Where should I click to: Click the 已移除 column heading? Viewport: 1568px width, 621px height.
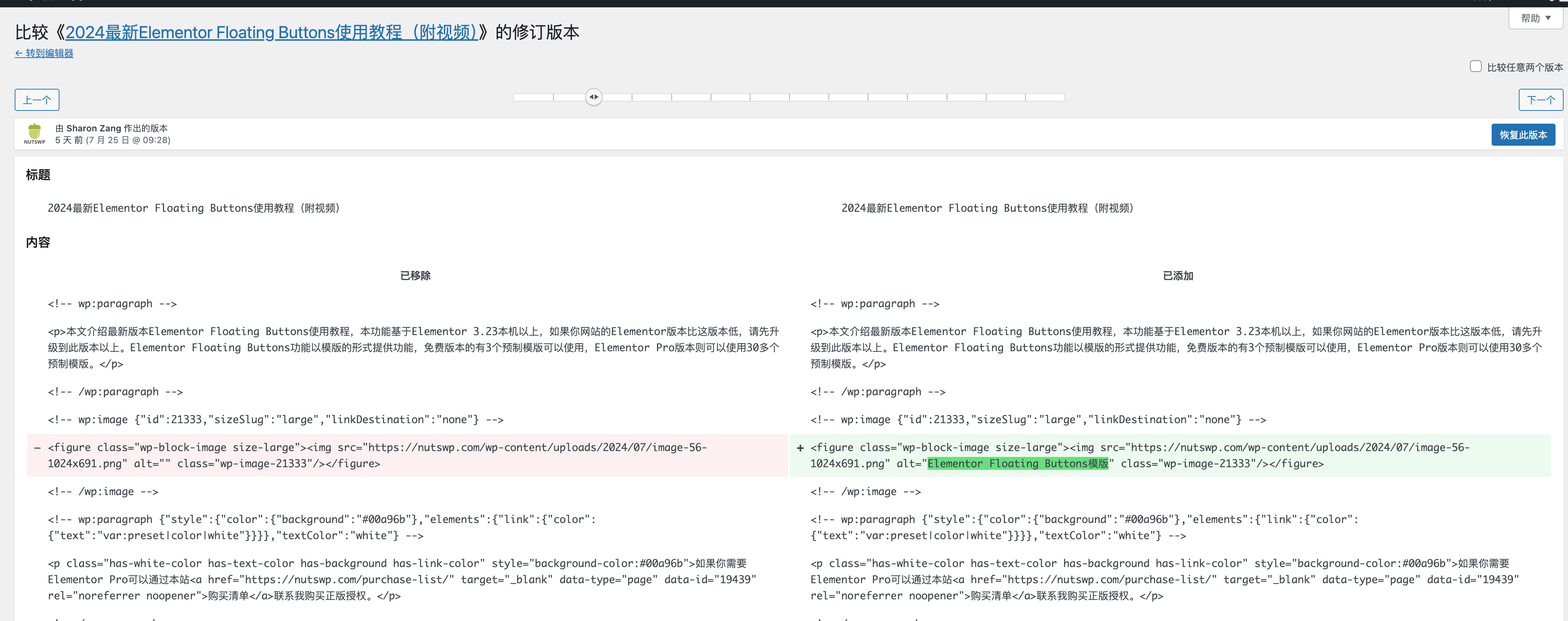(x=415, y=276)
